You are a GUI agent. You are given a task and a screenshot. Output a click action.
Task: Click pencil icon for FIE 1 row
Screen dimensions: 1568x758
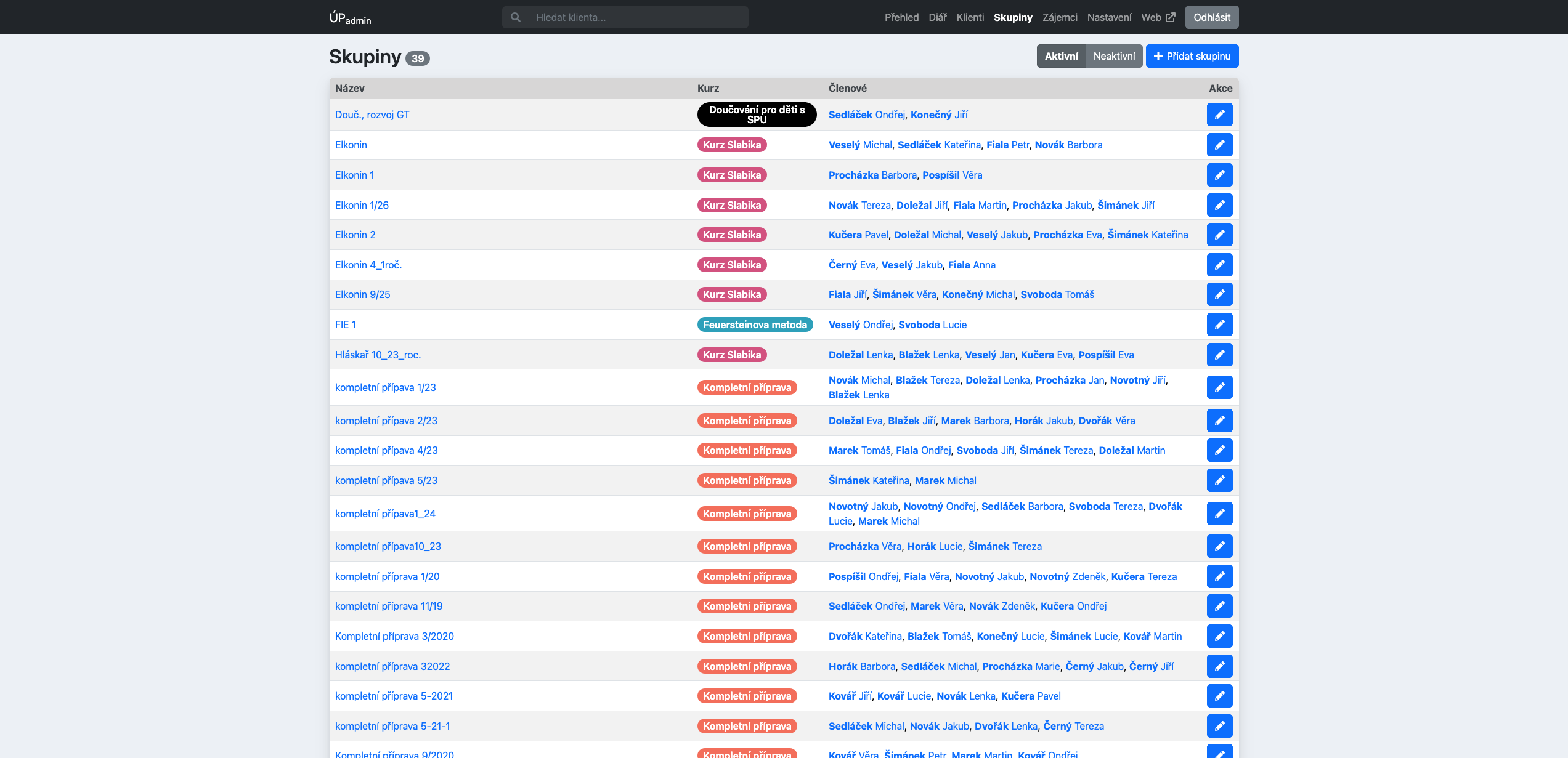(1219, 325)
